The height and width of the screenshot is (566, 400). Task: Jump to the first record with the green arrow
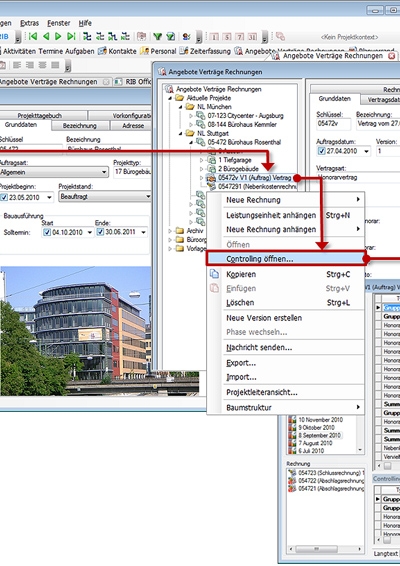click(33, 36)
